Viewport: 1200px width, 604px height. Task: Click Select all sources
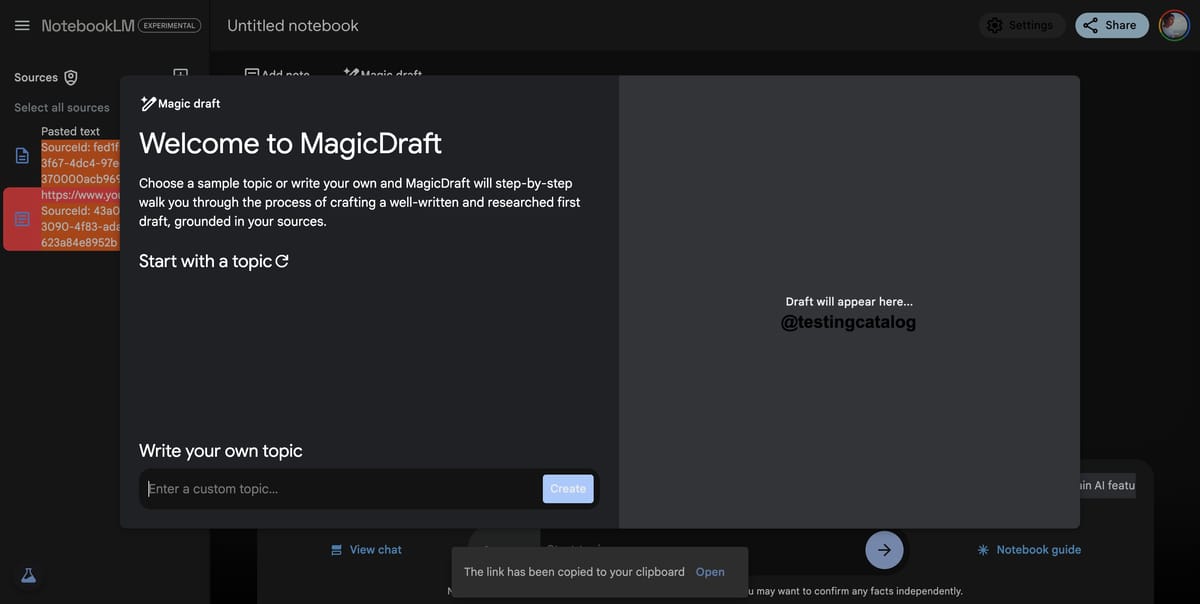tap(62, 107)
